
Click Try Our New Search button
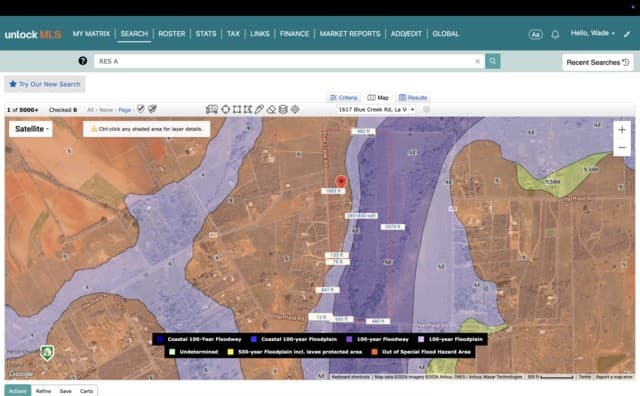(x=45, y=84)
